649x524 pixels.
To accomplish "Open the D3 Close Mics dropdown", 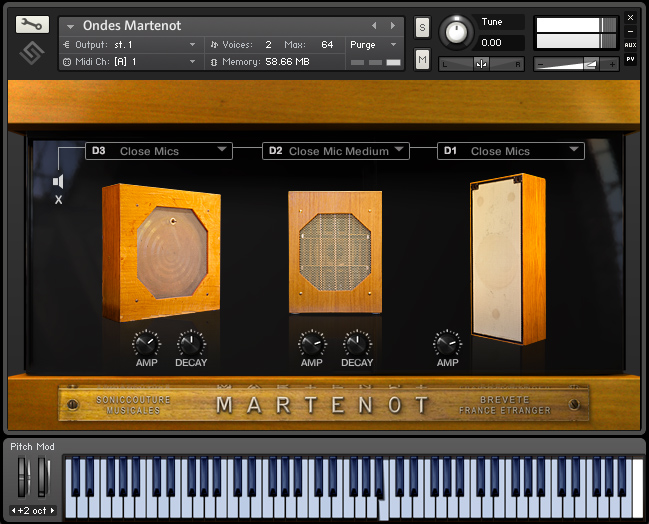I will click(159, 151).
